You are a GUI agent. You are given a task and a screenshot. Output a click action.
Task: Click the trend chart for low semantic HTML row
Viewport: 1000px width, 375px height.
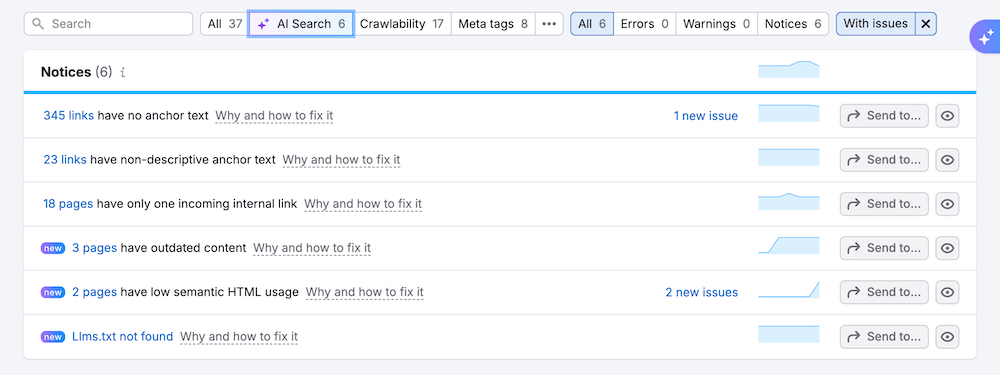pyautogui.click(x=789, y=290)
